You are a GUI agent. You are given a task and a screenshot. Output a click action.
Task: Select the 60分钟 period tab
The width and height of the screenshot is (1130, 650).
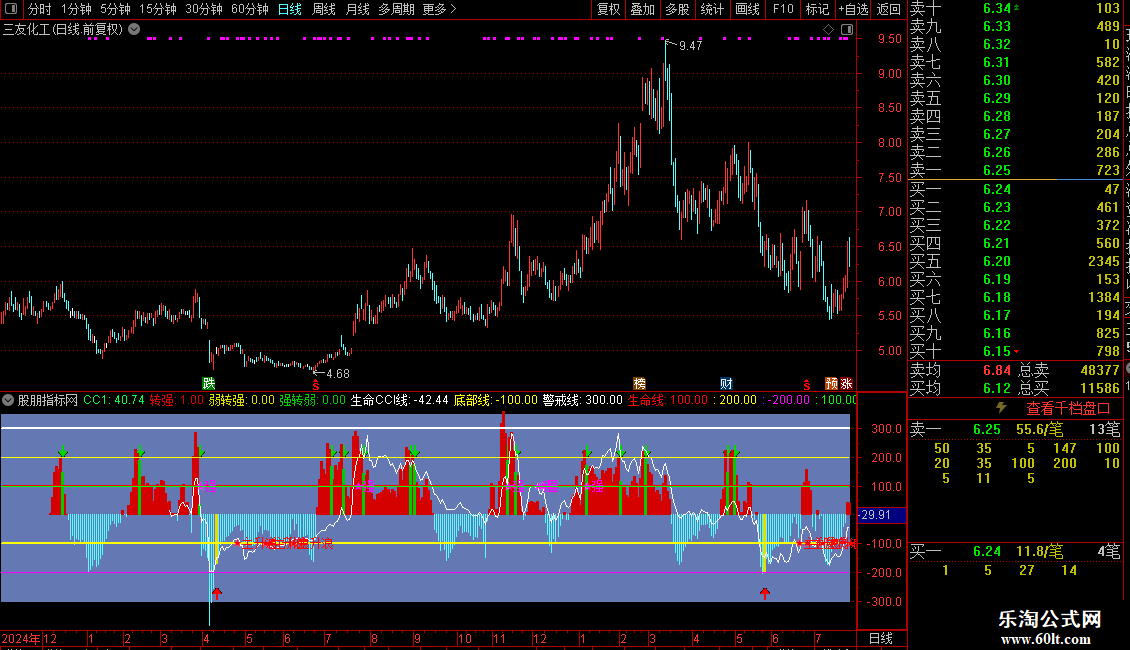(x=250, y=9)
